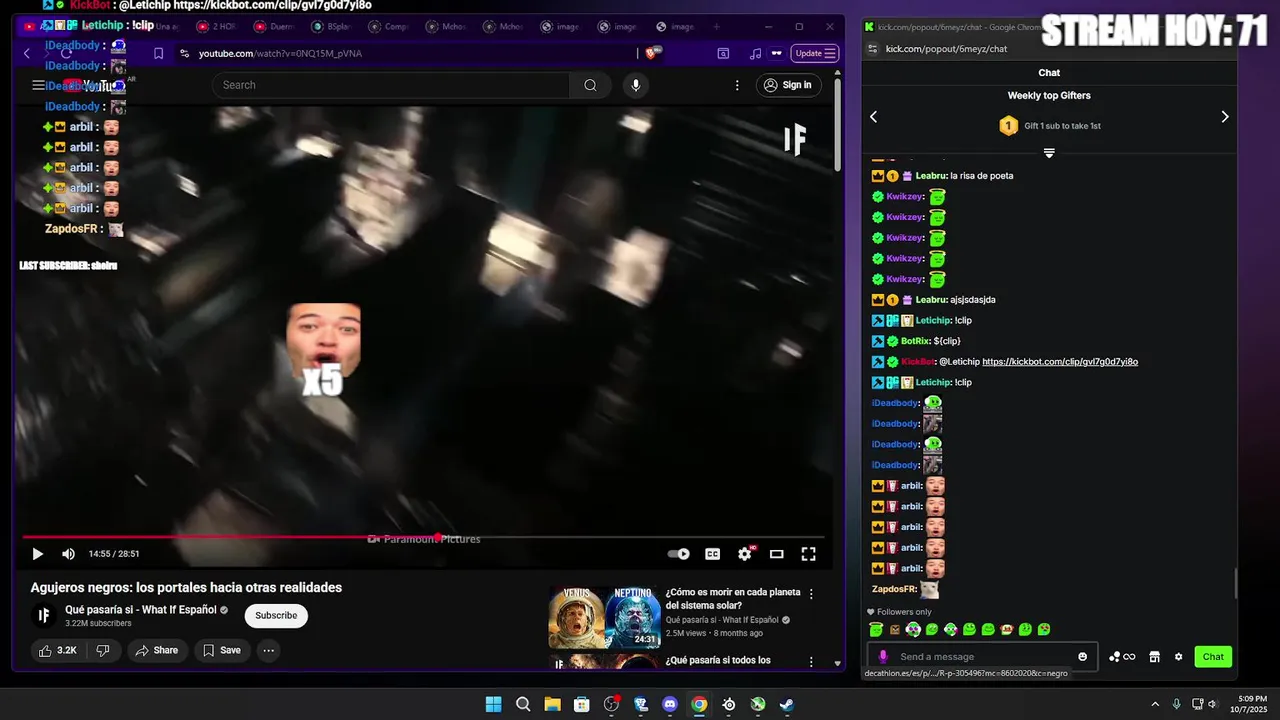Open Kick chat settings gear

(1179, 657)
